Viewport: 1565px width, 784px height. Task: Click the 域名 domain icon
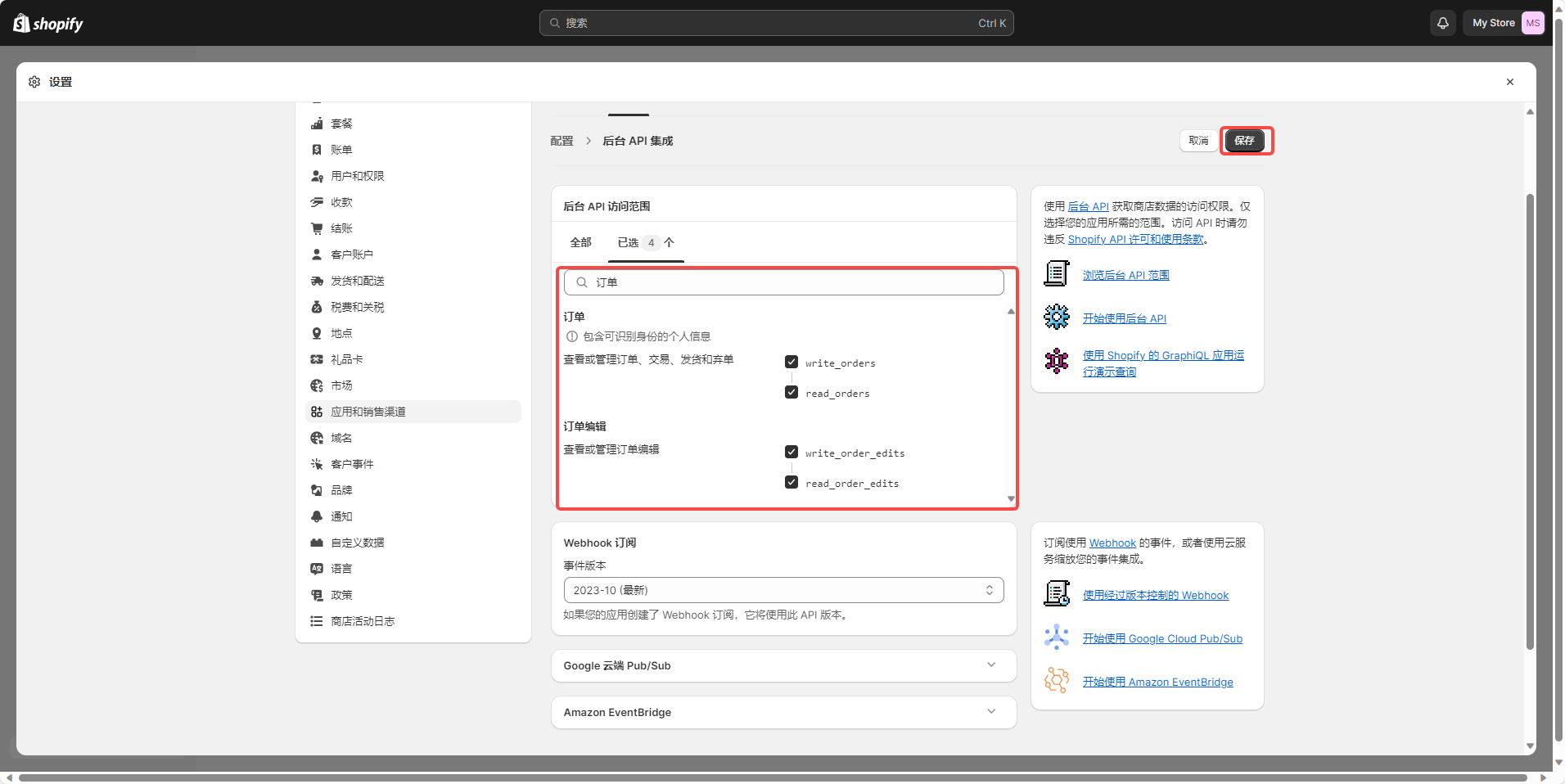317,438
